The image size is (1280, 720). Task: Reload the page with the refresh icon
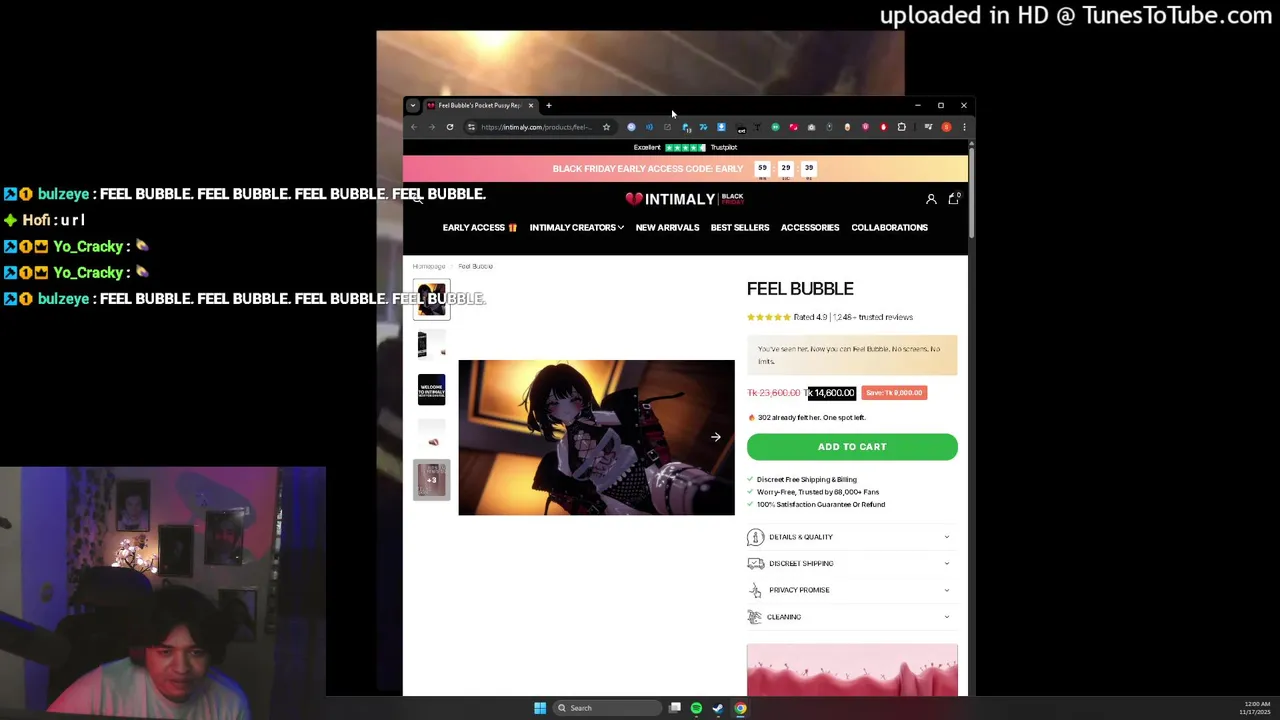click(450, 127)
